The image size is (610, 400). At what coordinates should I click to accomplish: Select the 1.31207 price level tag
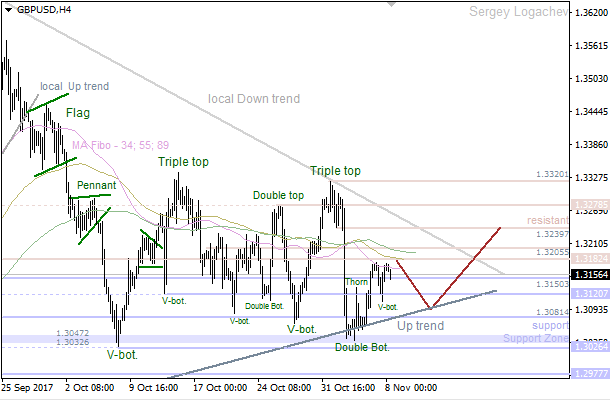[x=589, y=294]
